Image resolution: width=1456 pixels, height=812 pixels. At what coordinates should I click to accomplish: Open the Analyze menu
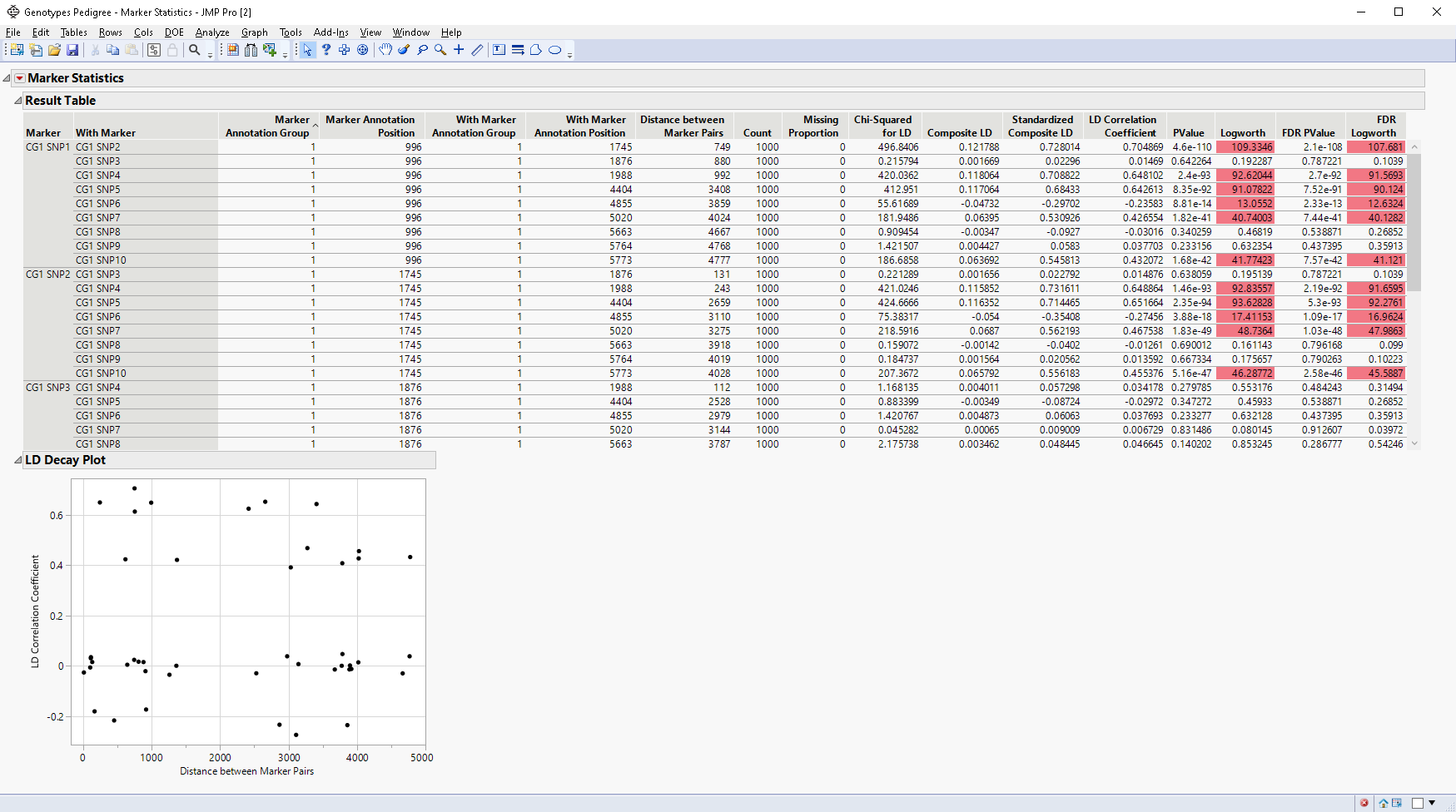tap(212, 32)
